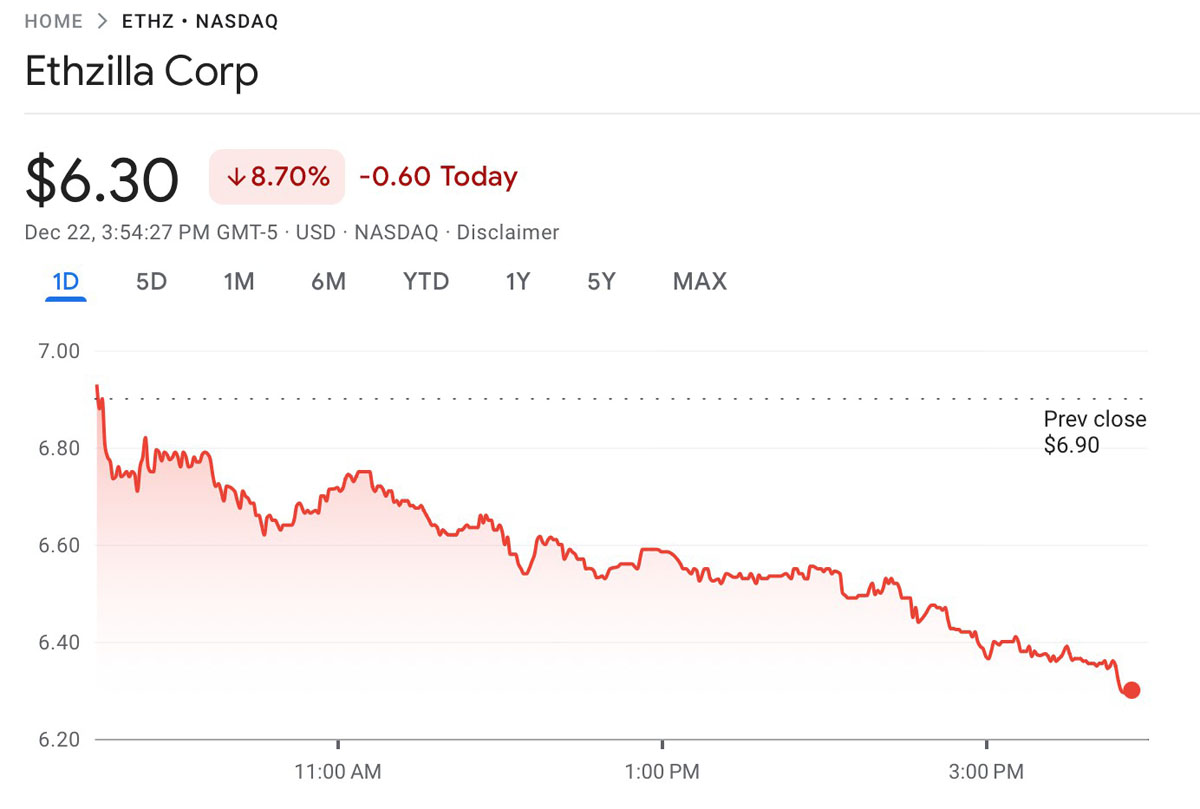Click the $6.30 current price
This screenshot has height=809, width=1200.
(102, 180)
